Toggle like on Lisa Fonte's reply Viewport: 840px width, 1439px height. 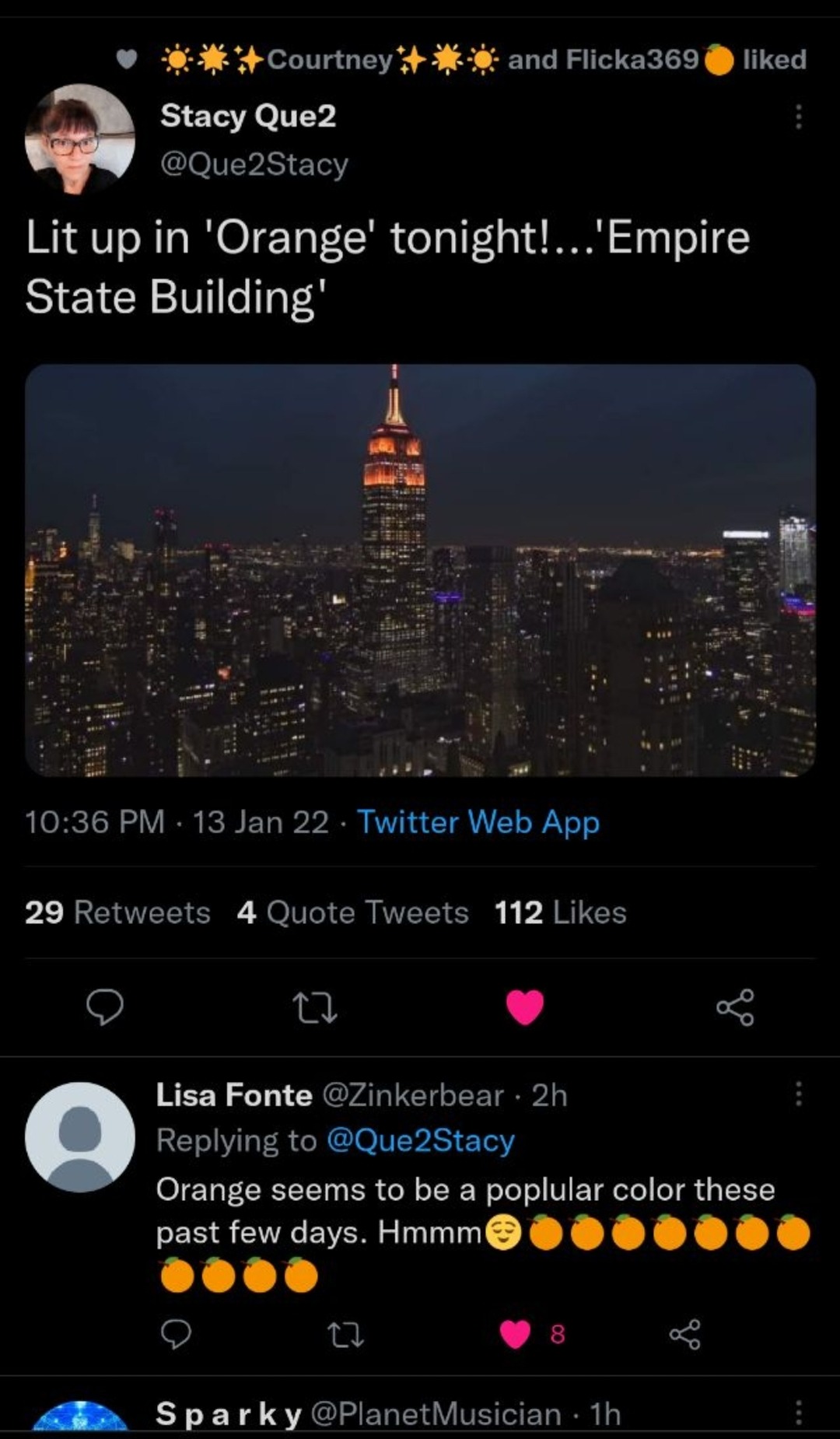[516, 1334]
